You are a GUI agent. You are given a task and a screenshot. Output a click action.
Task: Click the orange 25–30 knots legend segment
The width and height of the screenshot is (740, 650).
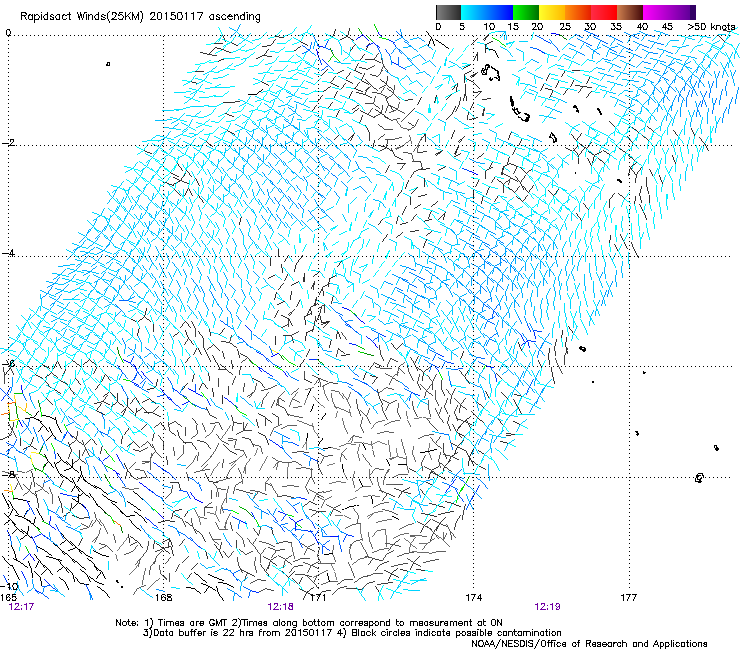point(578,12)
